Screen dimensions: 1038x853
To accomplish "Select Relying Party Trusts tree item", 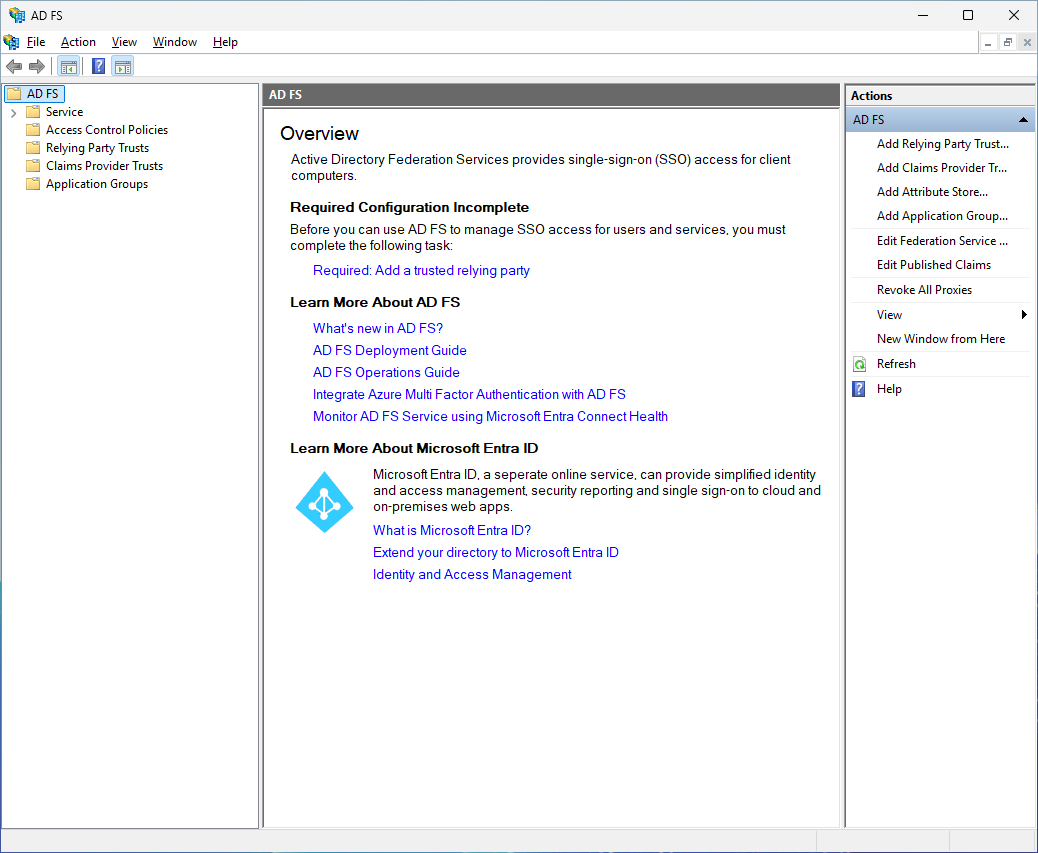I will click(97, 148).
